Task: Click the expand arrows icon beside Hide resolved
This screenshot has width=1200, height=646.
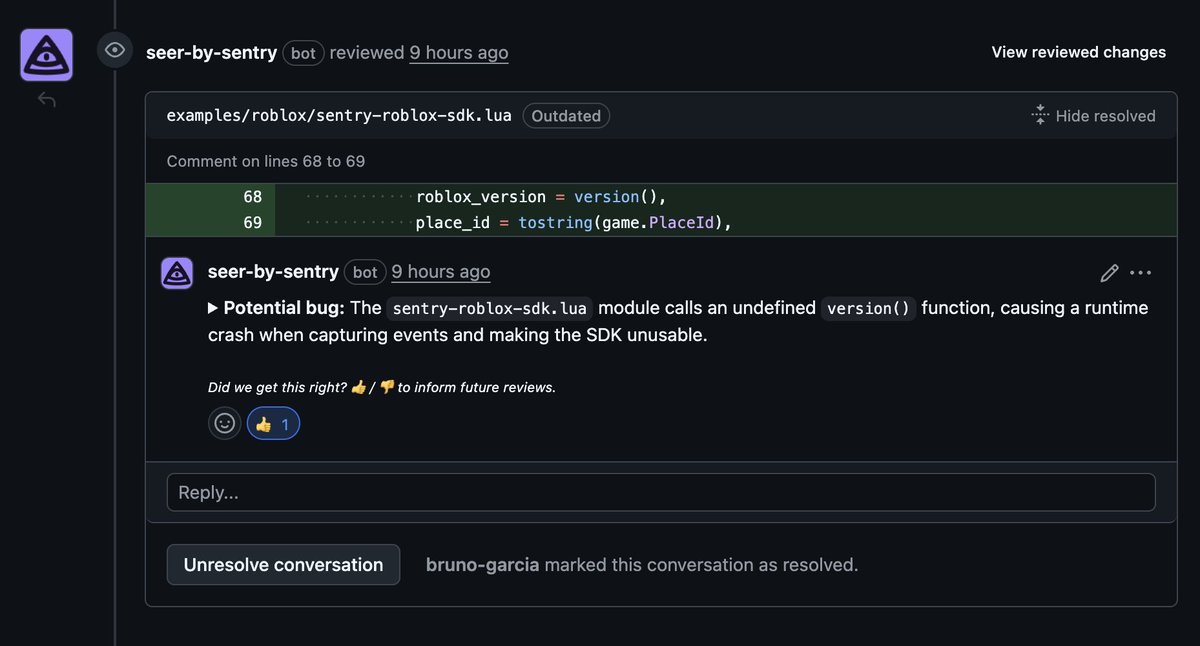Action: pos(1039,114)
